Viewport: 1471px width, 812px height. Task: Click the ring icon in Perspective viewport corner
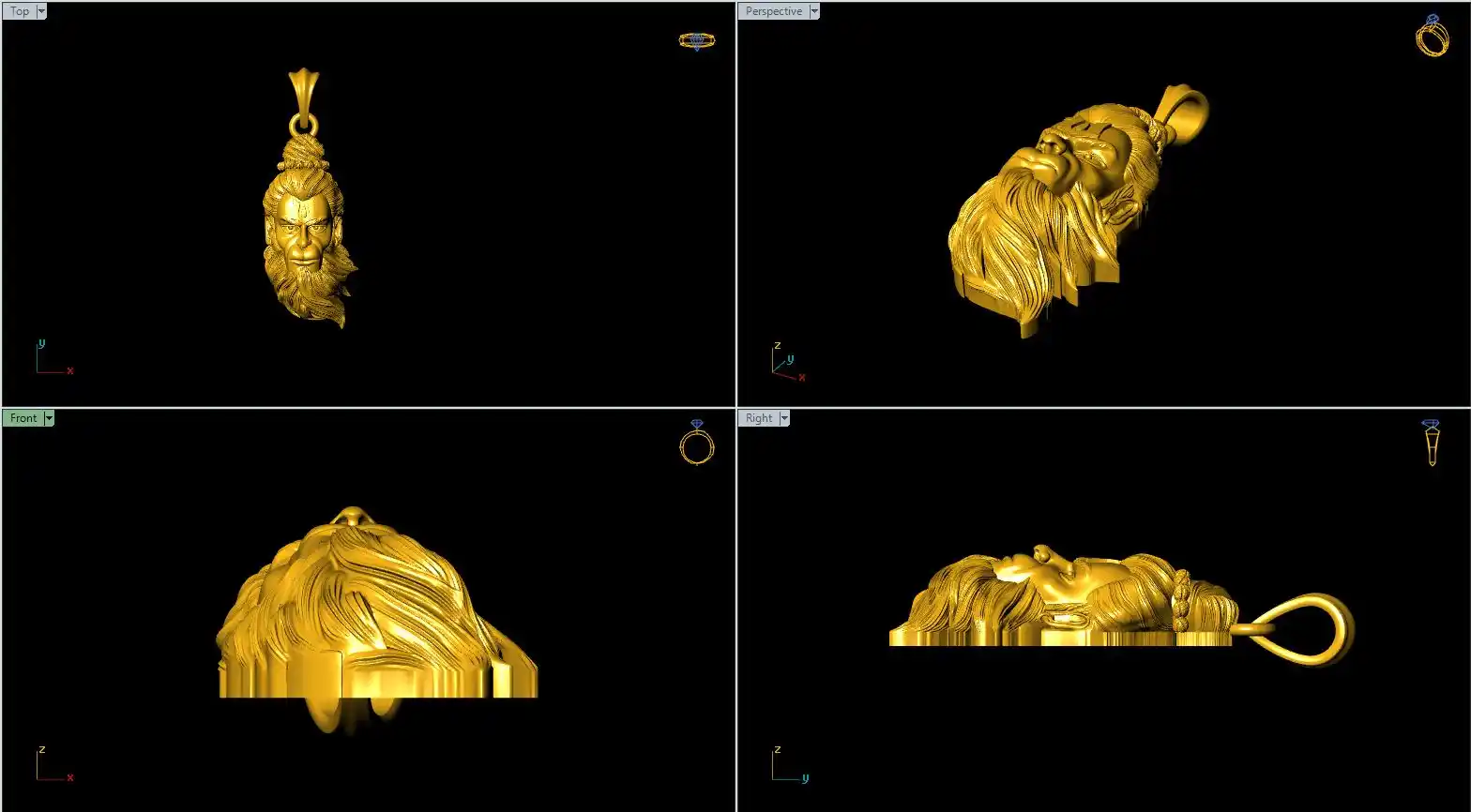(x=1432, y=37)
